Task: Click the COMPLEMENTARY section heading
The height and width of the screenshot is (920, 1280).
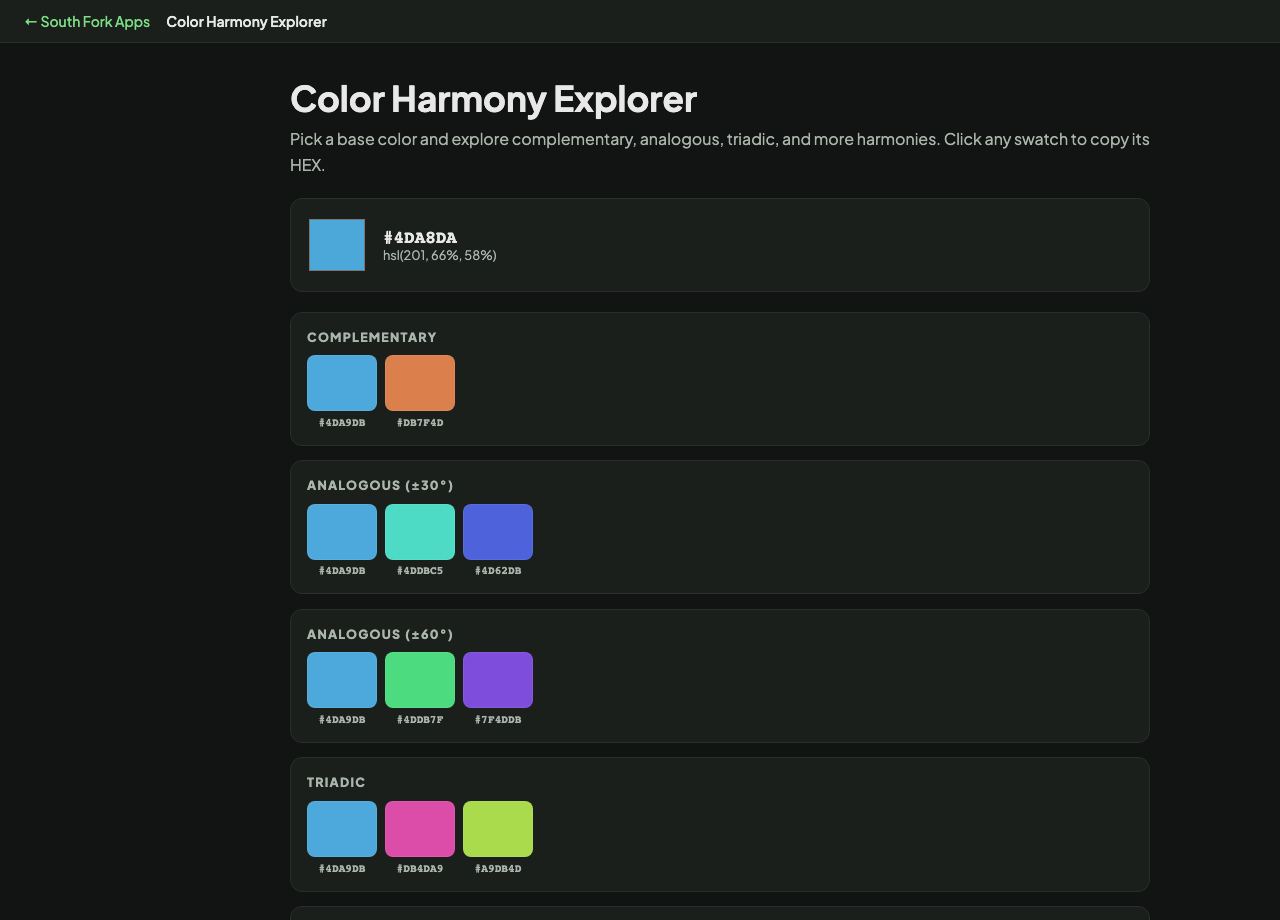Action: [372, 337]
